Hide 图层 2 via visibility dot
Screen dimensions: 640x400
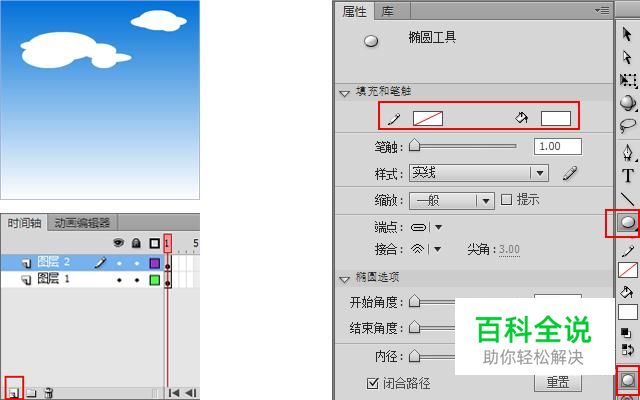[119, 263]
